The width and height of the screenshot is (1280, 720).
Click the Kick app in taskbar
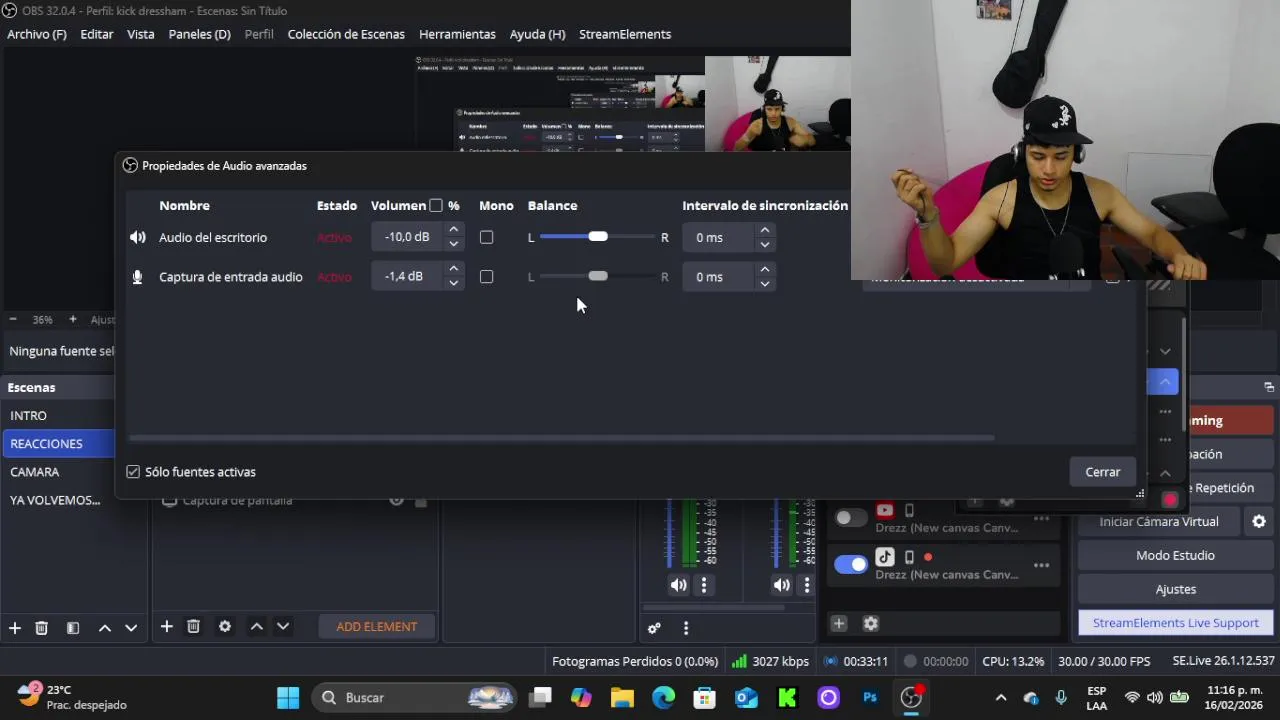click(787, 698)
